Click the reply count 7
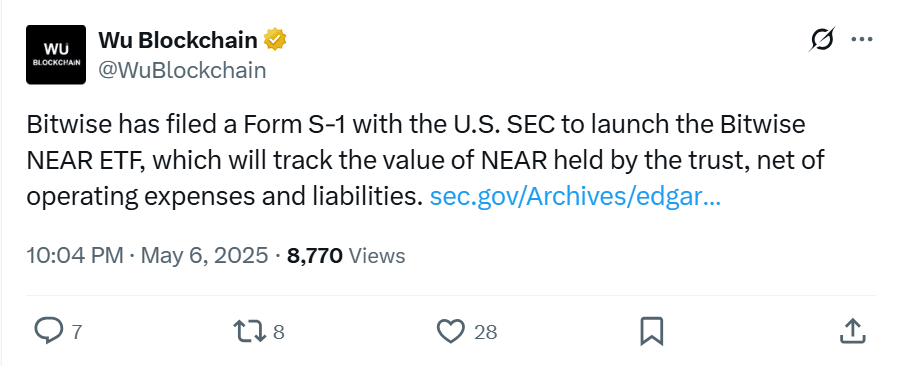Image resolution: width=899 pixels, height=366 pixels. [x=76, y=332]
